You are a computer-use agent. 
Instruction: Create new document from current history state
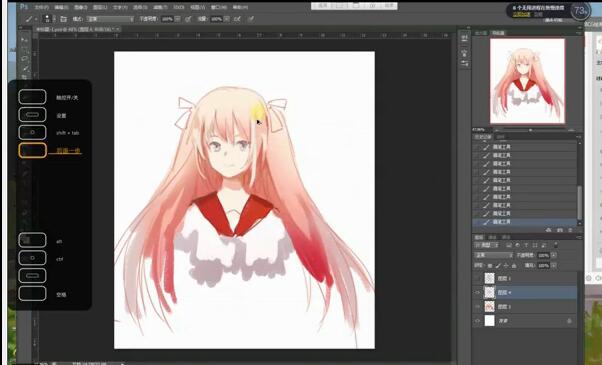548,230
